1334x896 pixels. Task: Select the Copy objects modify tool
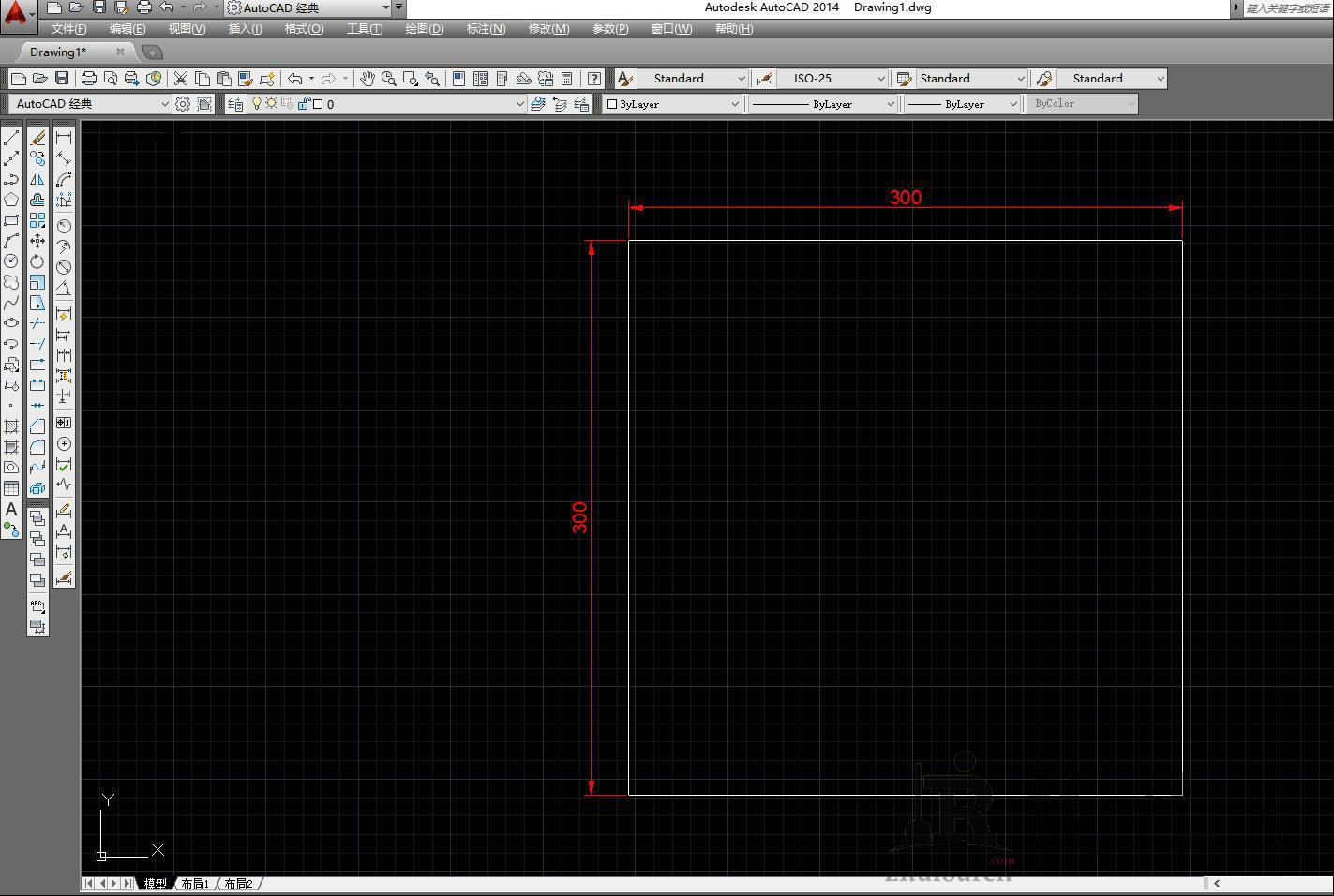point(37,158)
